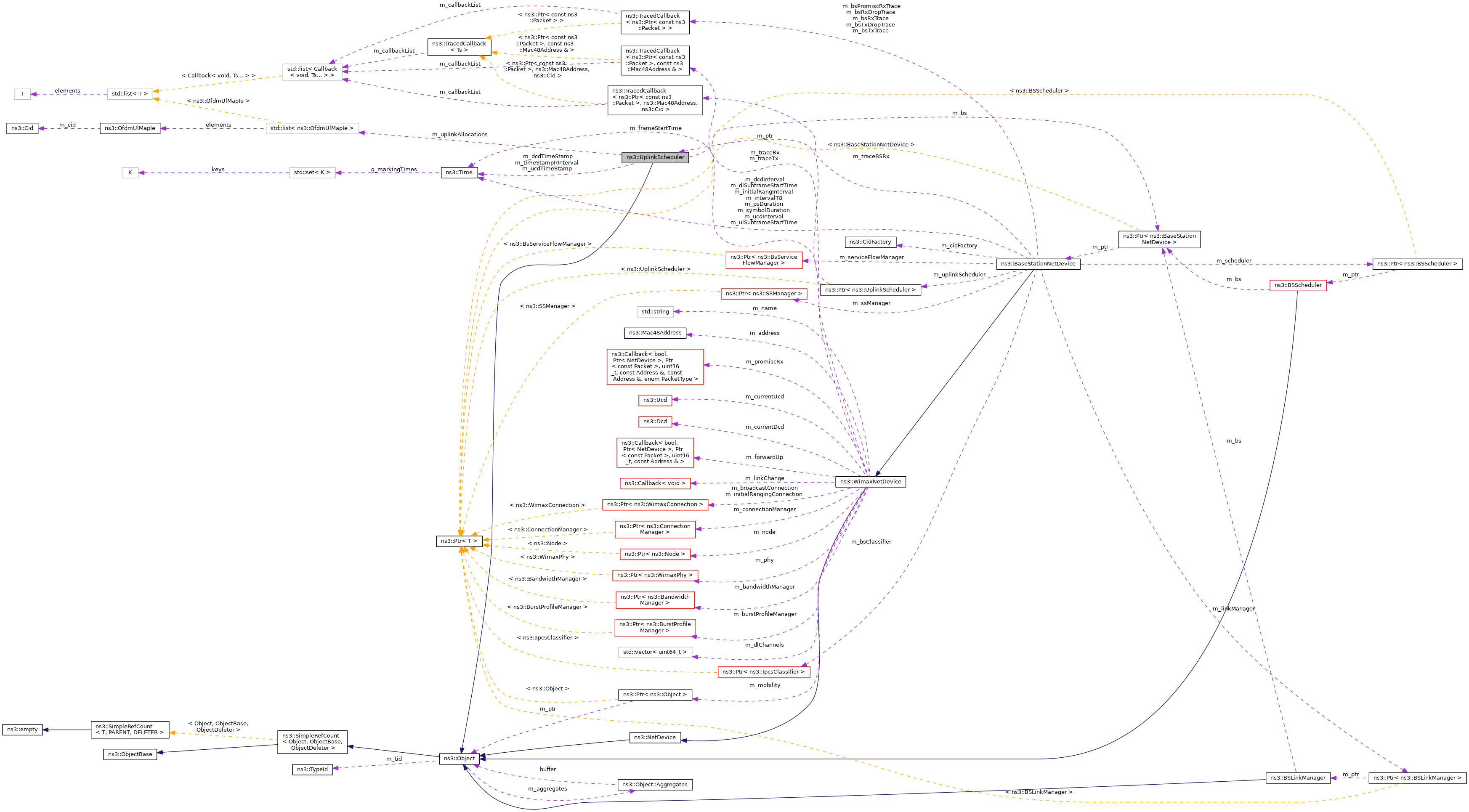Click the ns3::ObjectBase node
1469x812 pixels.
tap(130, 754)
